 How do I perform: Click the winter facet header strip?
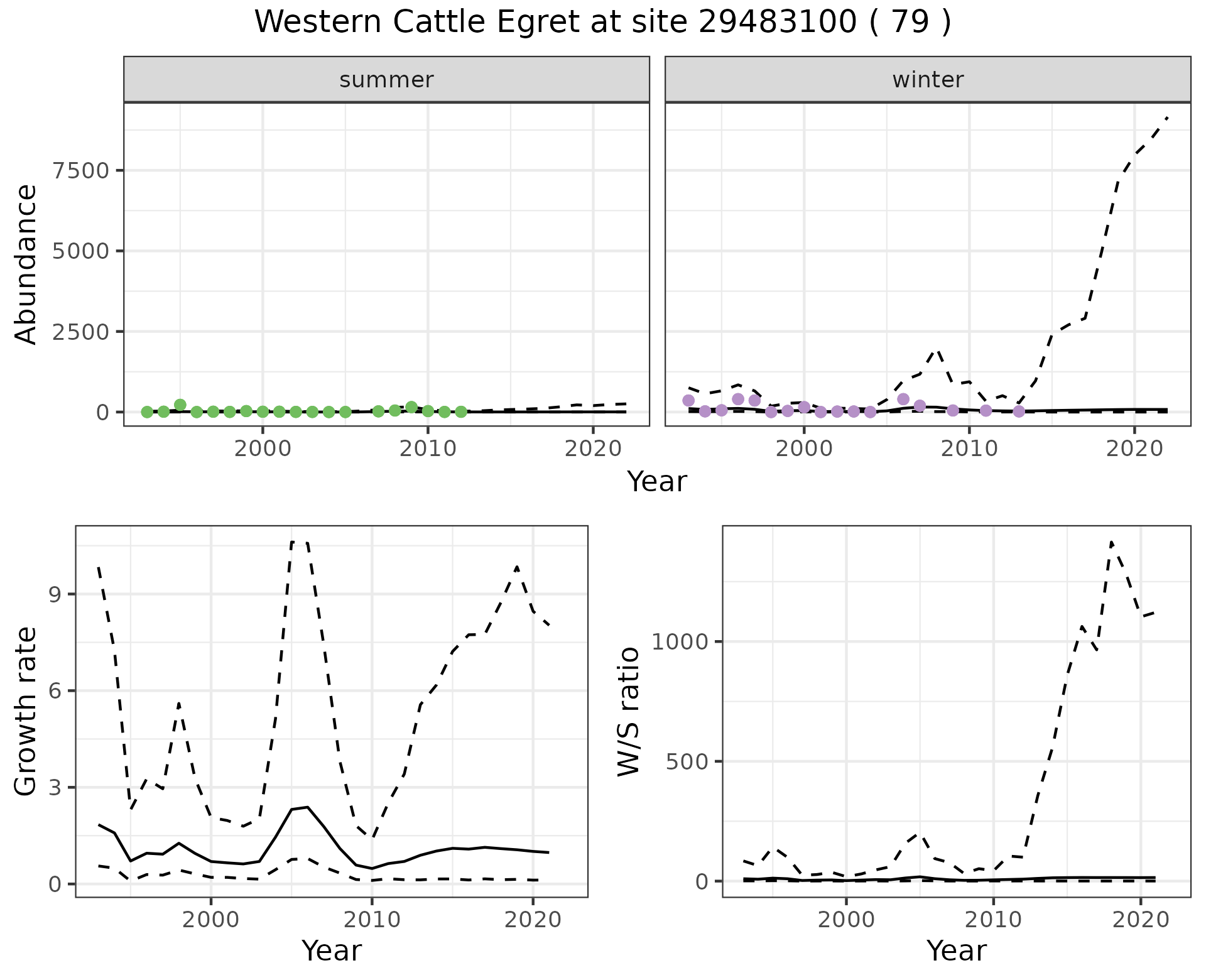coord(928,80)
